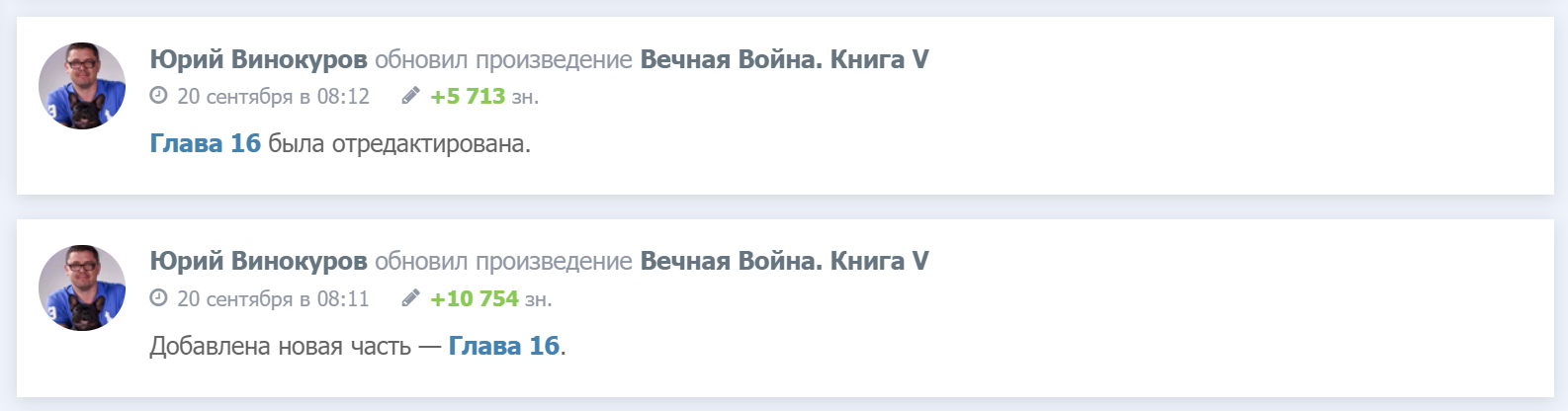This screenshot has height=411, width=1568.
Task: Click the pencil icon next to +5 713
Action: [x=410, y=96]
